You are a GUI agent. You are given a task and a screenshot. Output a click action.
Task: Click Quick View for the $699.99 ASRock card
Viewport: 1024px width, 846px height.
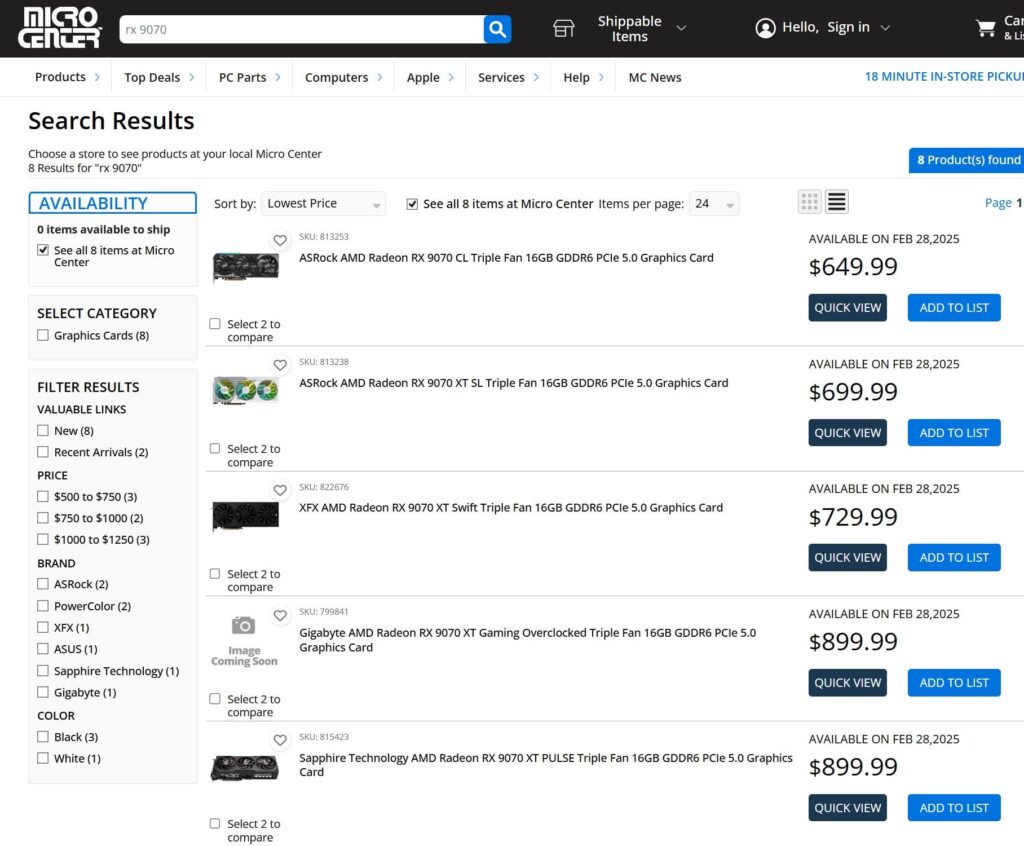tap(848, 432)
